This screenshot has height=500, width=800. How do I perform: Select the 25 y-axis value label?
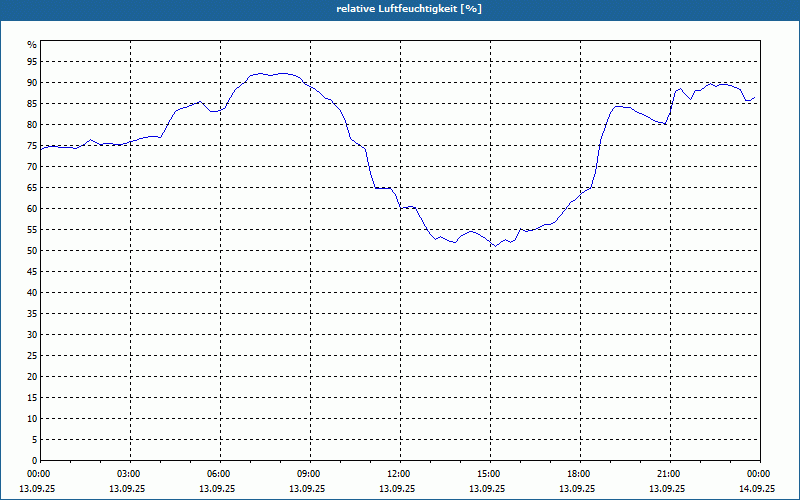[32, 356]
